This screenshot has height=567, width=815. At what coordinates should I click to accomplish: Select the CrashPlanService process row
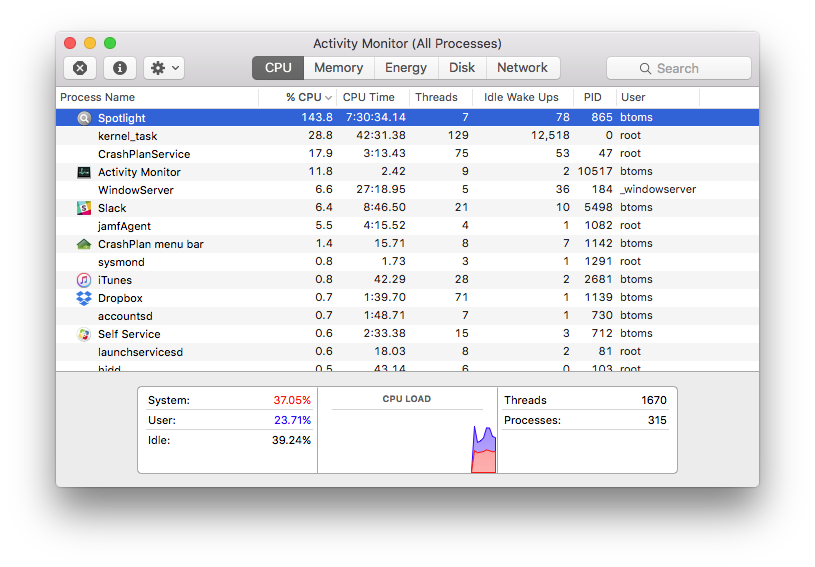click(408, 154)
